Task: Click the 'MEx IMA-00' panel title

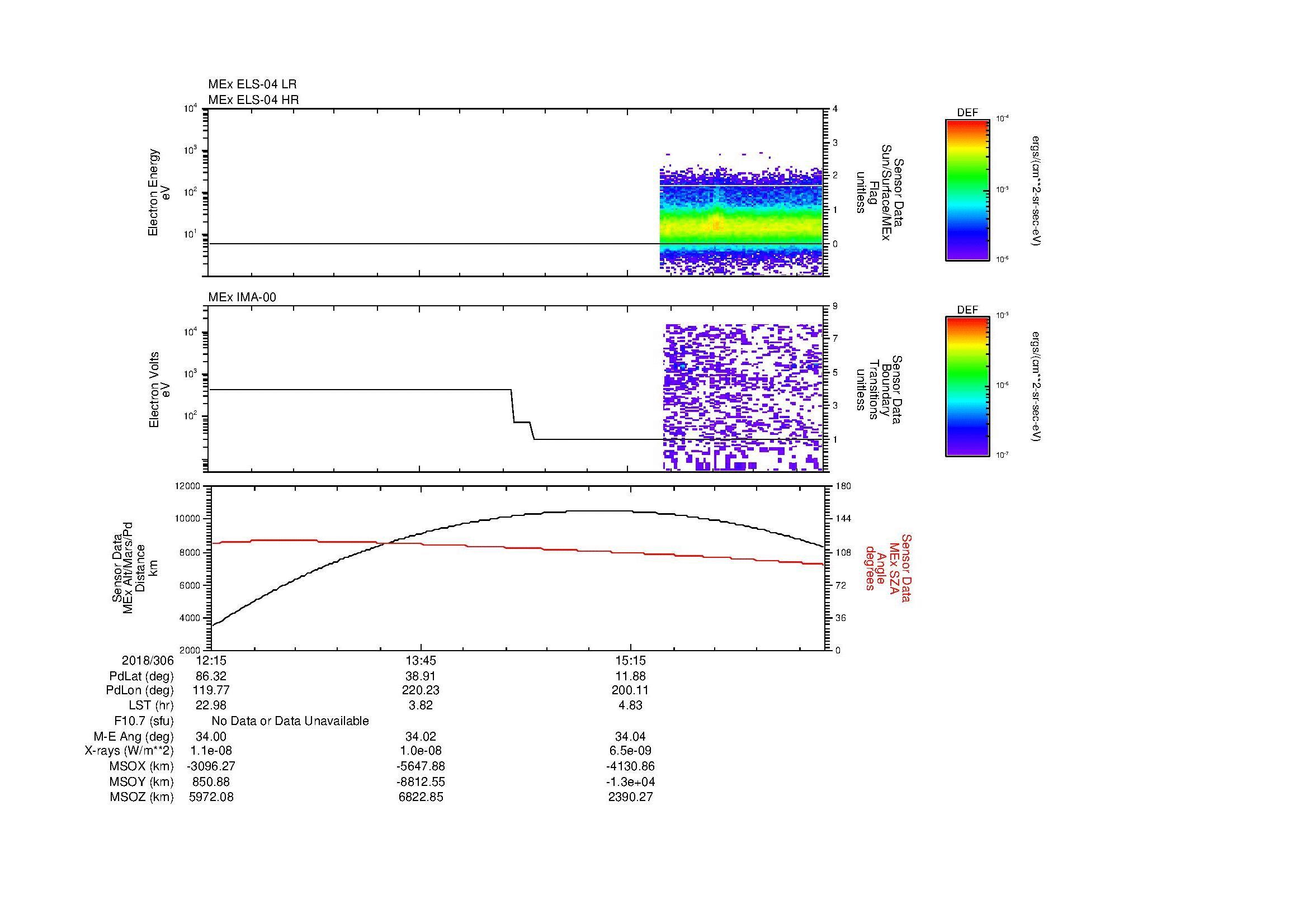Action: coord(242,297)
